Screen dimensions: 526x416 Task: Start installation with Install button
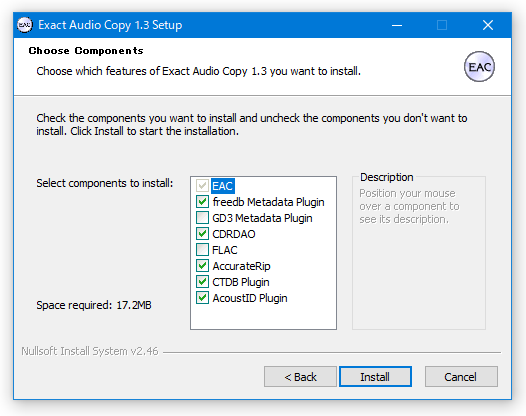pos(375,377)
